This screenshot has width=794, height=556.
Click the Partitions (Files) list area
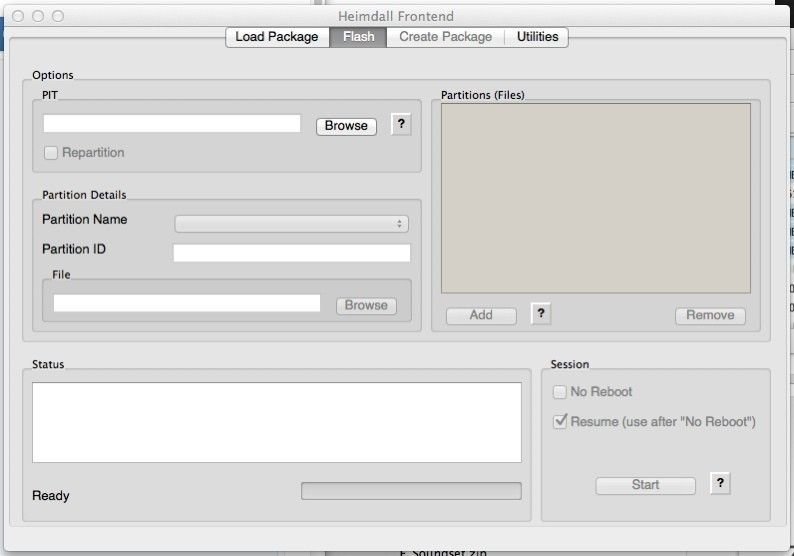click(x=596, y=198)
